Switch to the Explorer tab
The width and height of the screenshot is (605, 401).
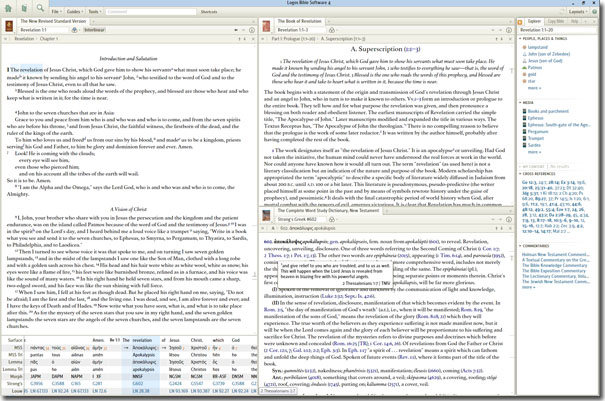[x=534, y=21]
